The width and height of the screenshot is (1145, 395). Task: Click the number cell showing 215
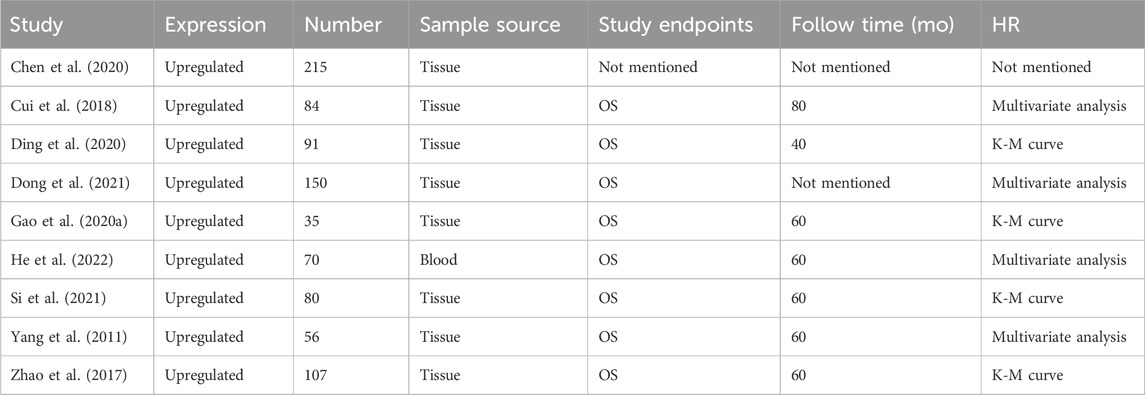(315, 67)
